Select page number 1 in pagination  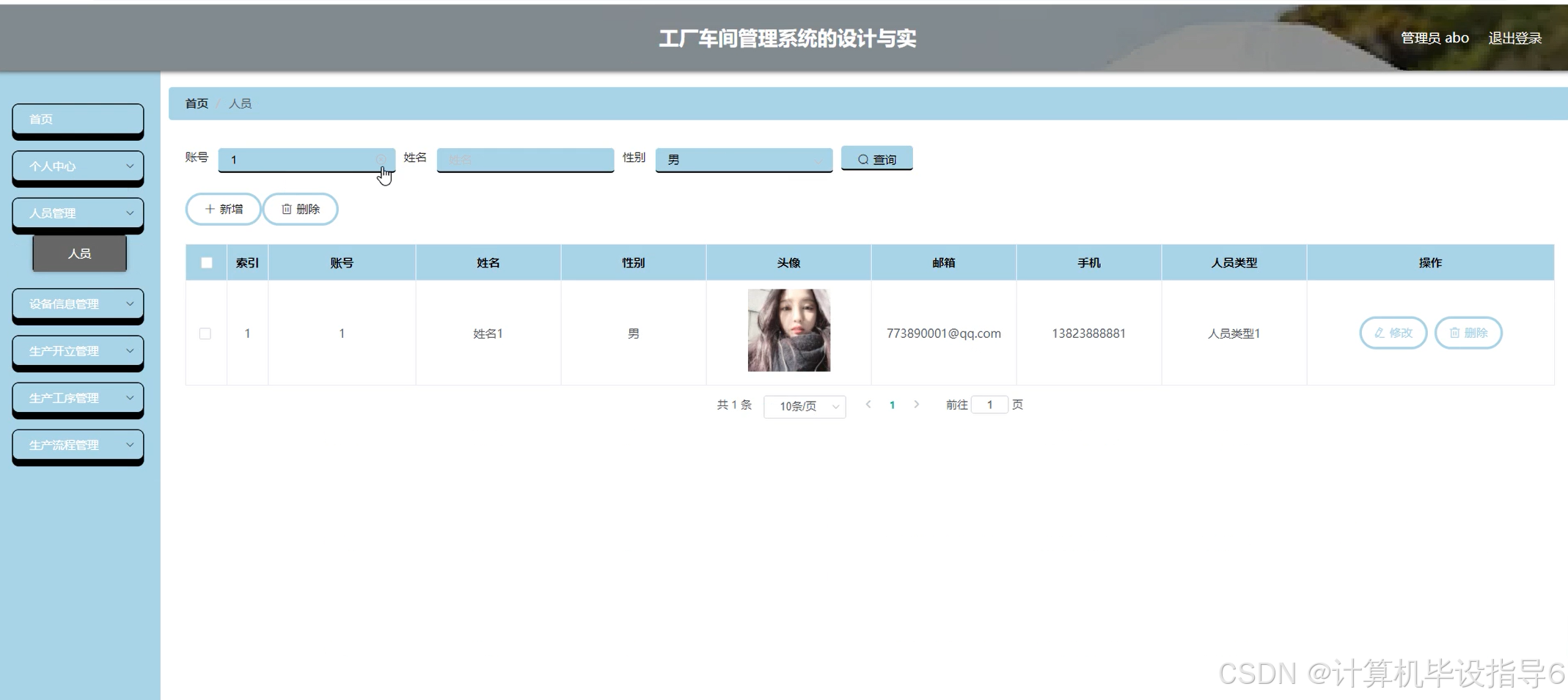point(893,405)
